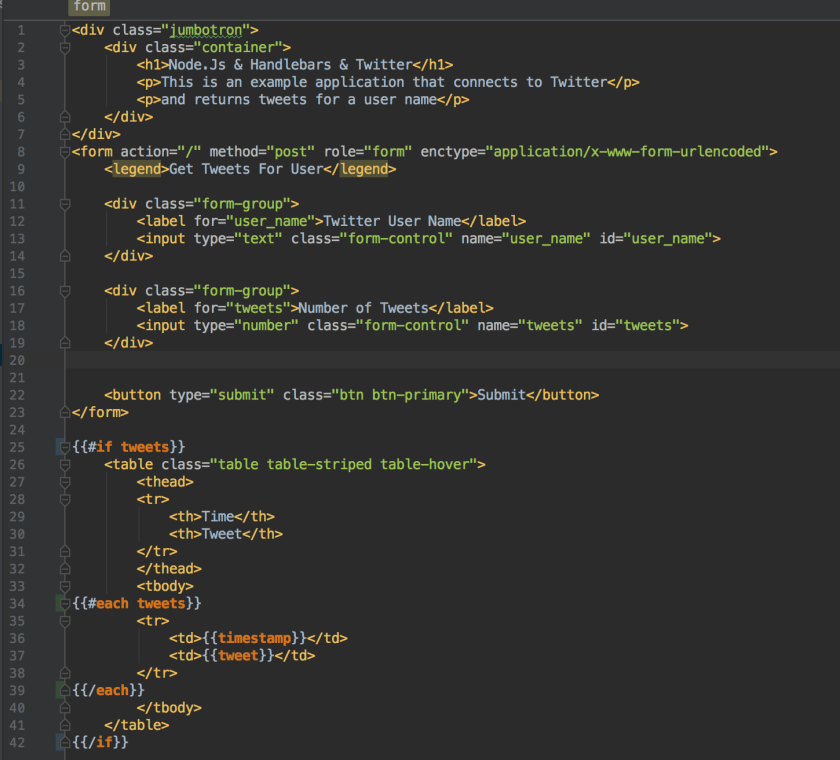Select the 'form' breadcrumb at the top
840x760 pixels.
89,6
